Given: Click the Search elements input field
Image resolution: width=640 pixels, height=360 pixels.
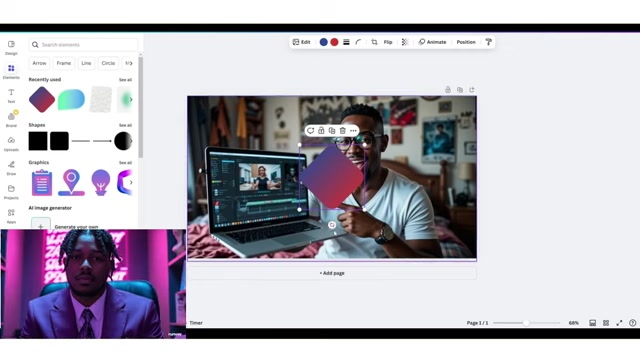Looking at the screenshot, I should point(84,45).
